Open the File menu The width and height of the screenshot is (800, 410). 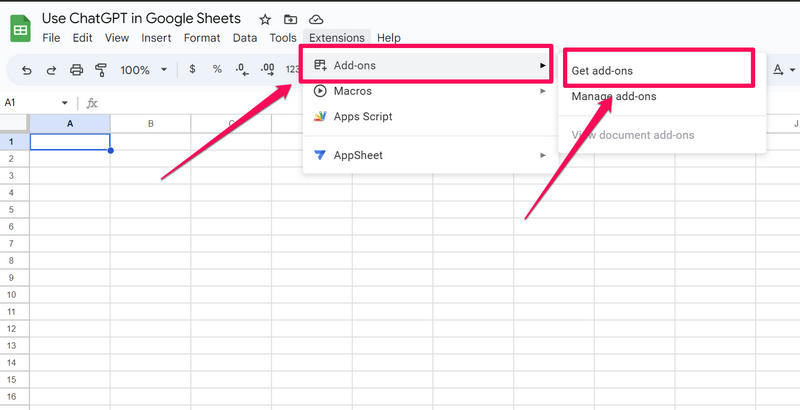click(x=51, y=38)
